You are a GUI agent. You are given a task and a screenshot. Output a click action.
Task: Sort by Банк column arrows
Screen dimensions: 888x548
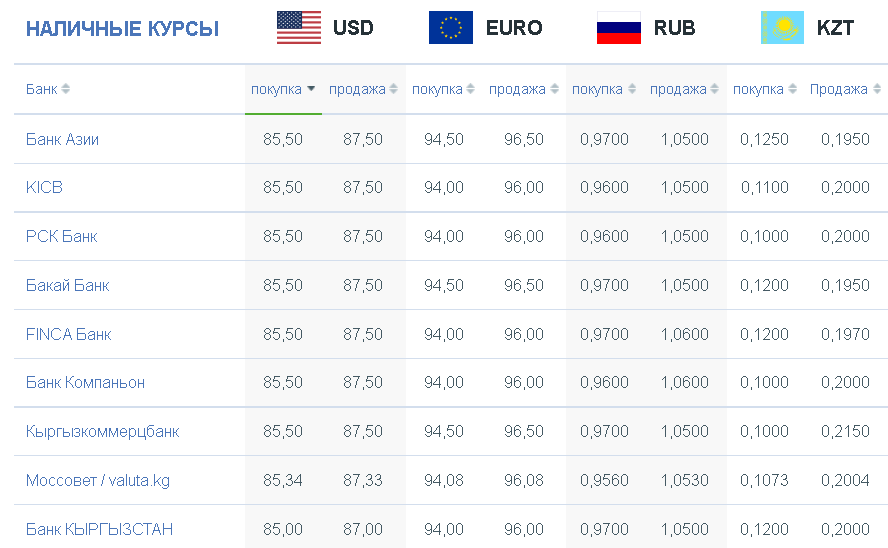(65, 89)
